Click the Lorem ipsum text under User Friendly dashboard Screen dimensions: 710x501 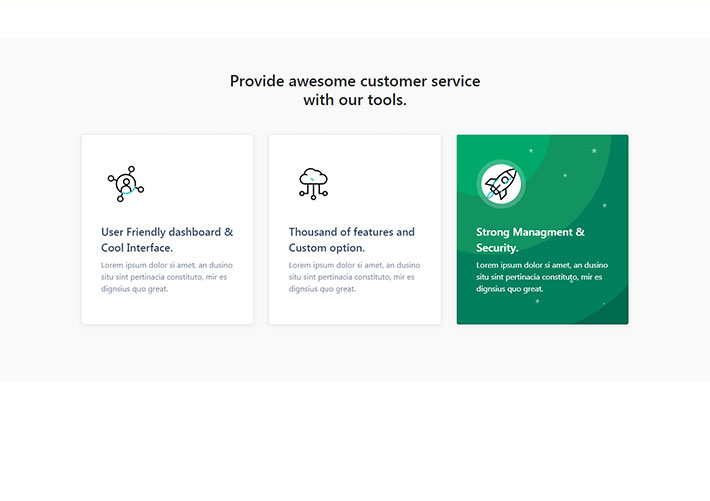tap(165, 277)
